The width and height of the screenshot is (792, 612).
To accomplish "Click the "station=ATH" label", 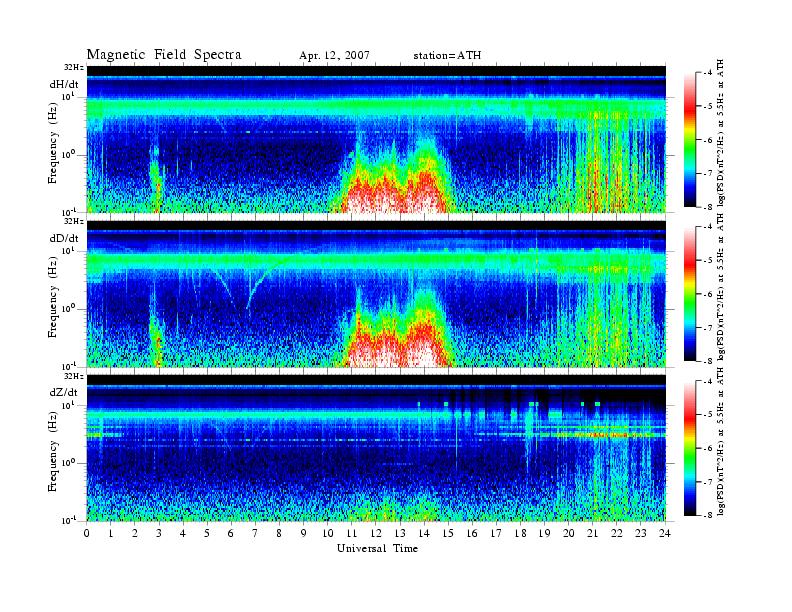I will point(447,56).
